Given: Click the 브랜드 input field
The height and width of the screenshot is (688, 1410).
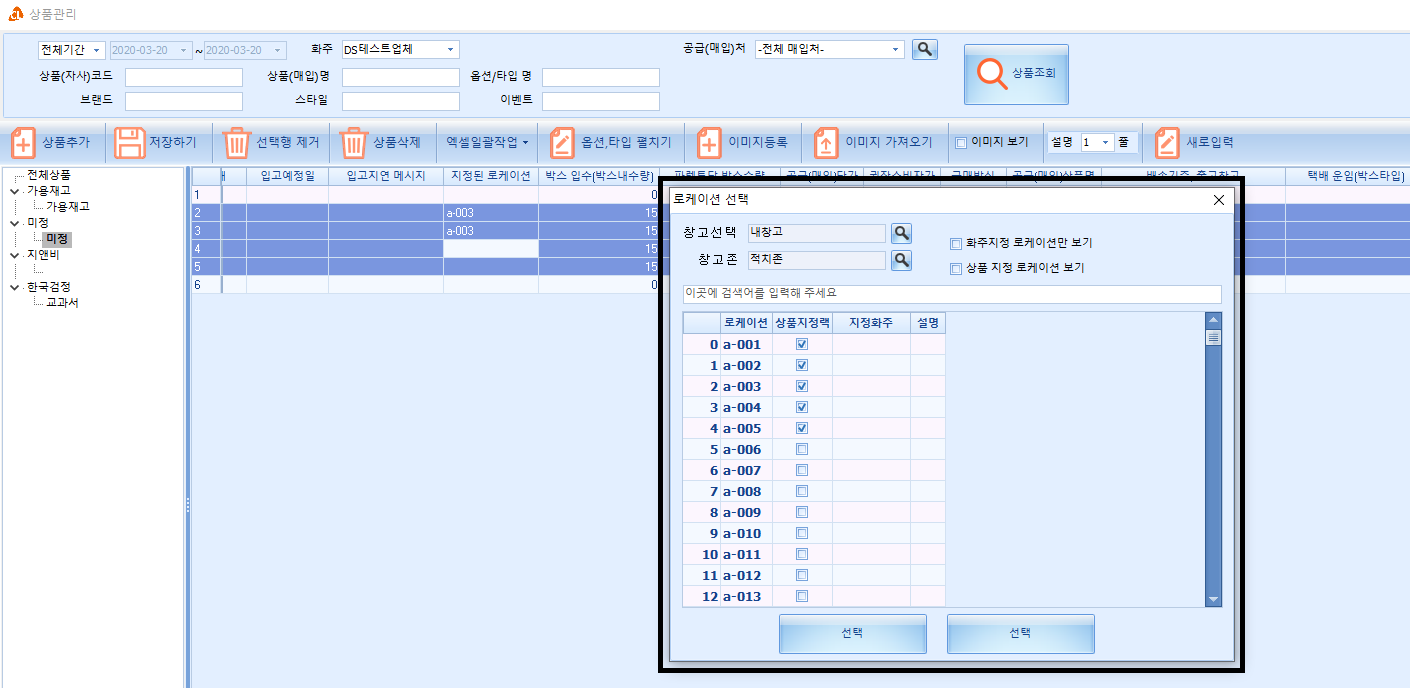Looking at the screenshot, I should 184,101.
